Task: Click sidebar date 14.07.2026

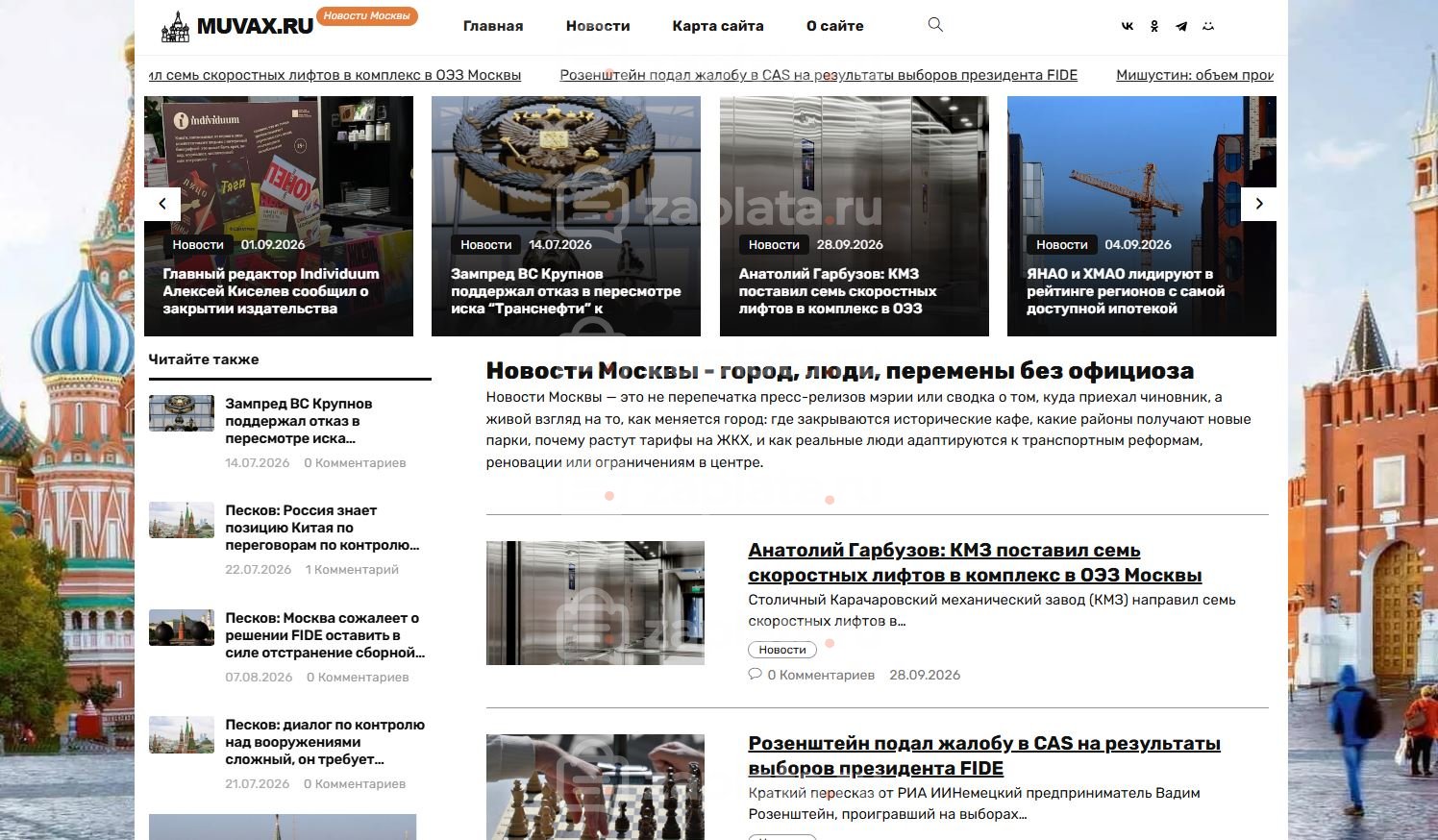Action: pyautogui.click(x=258, y=463)
